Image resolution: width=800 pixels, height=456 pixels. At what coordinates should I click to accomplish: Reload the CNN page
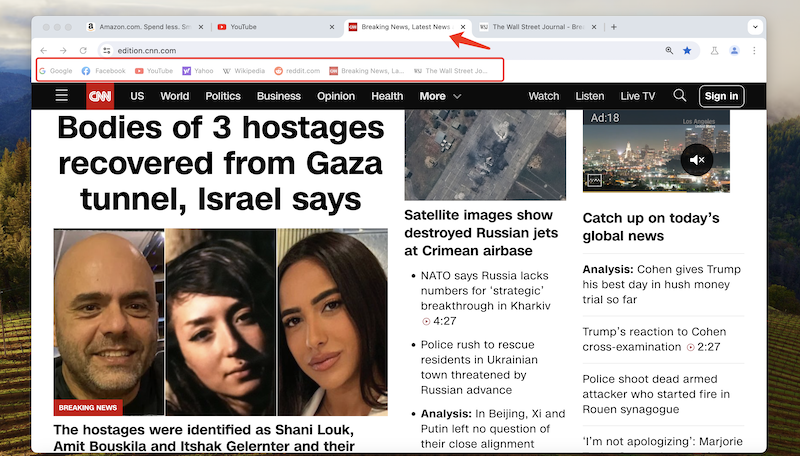coord(83,50)
